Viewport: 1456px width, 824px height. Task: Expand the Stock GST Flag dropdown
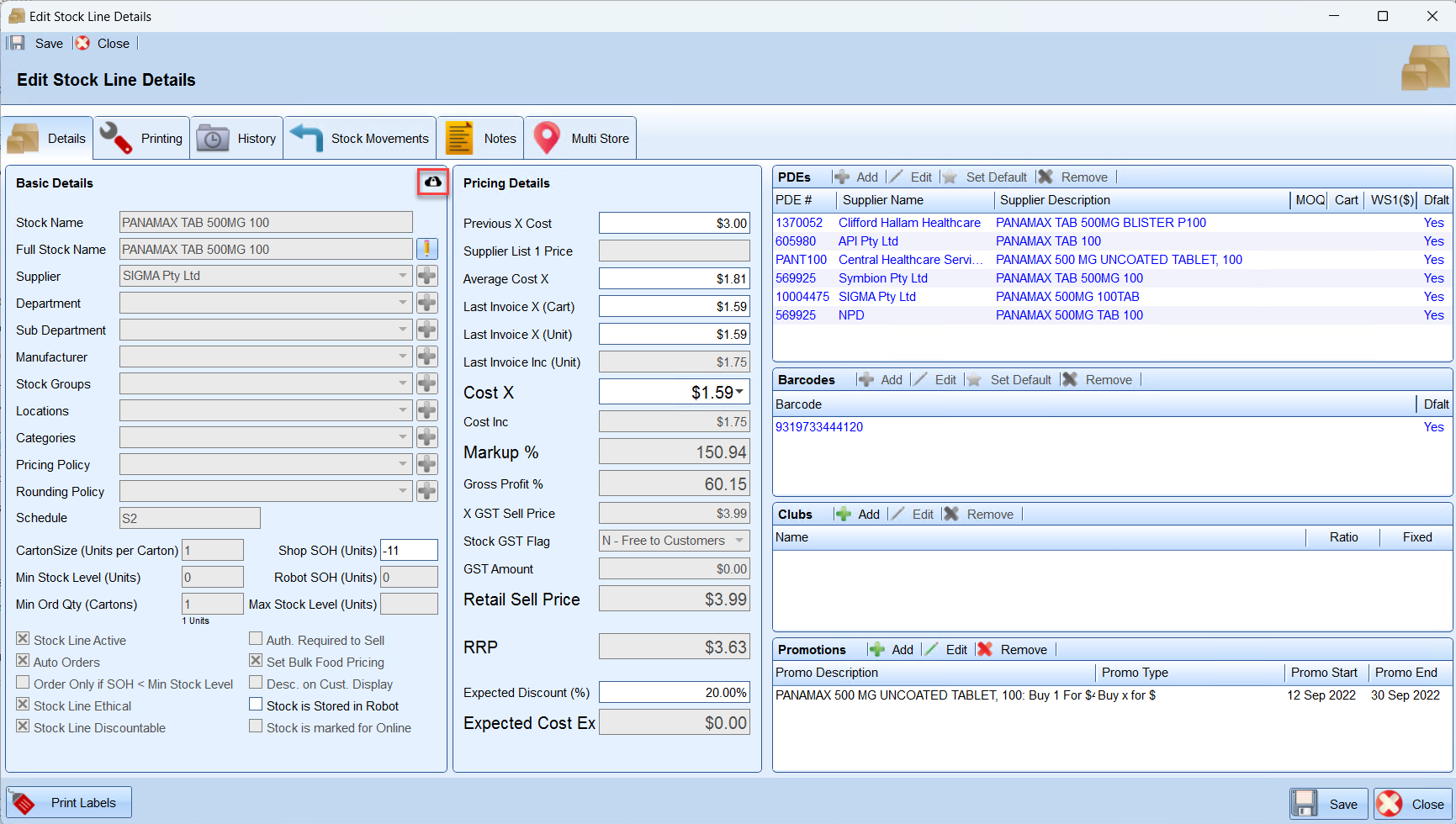click(x=739, y=541)
